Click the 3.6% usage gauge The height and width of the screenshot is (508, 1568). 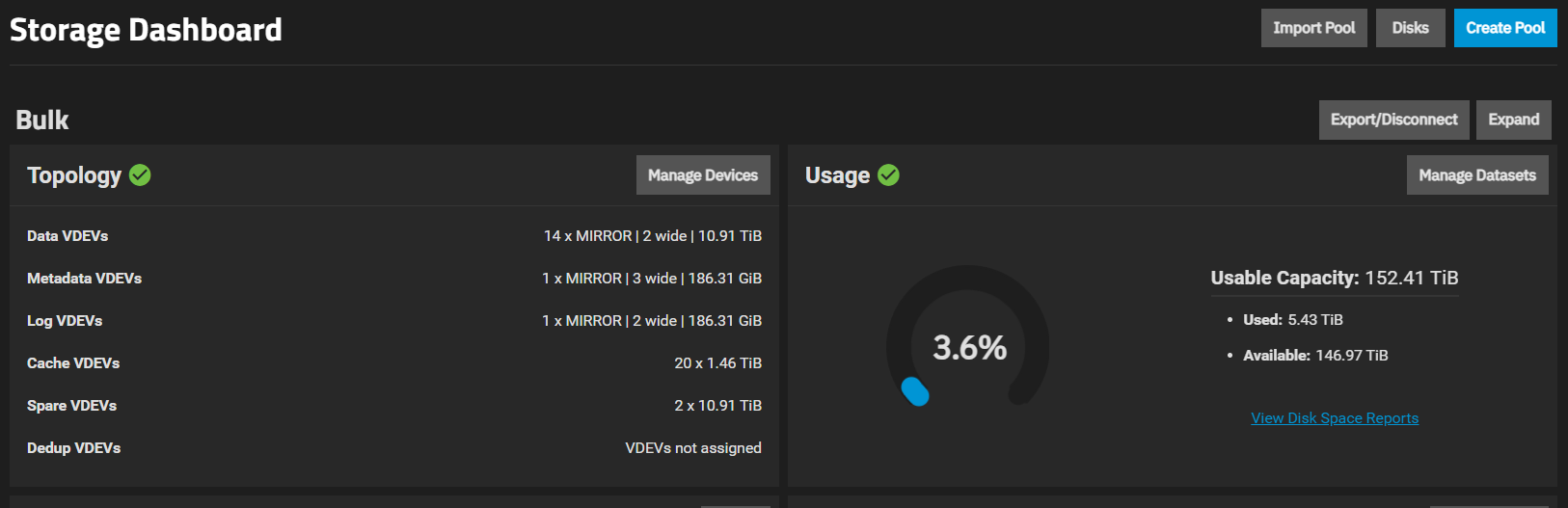pos(969,347)
